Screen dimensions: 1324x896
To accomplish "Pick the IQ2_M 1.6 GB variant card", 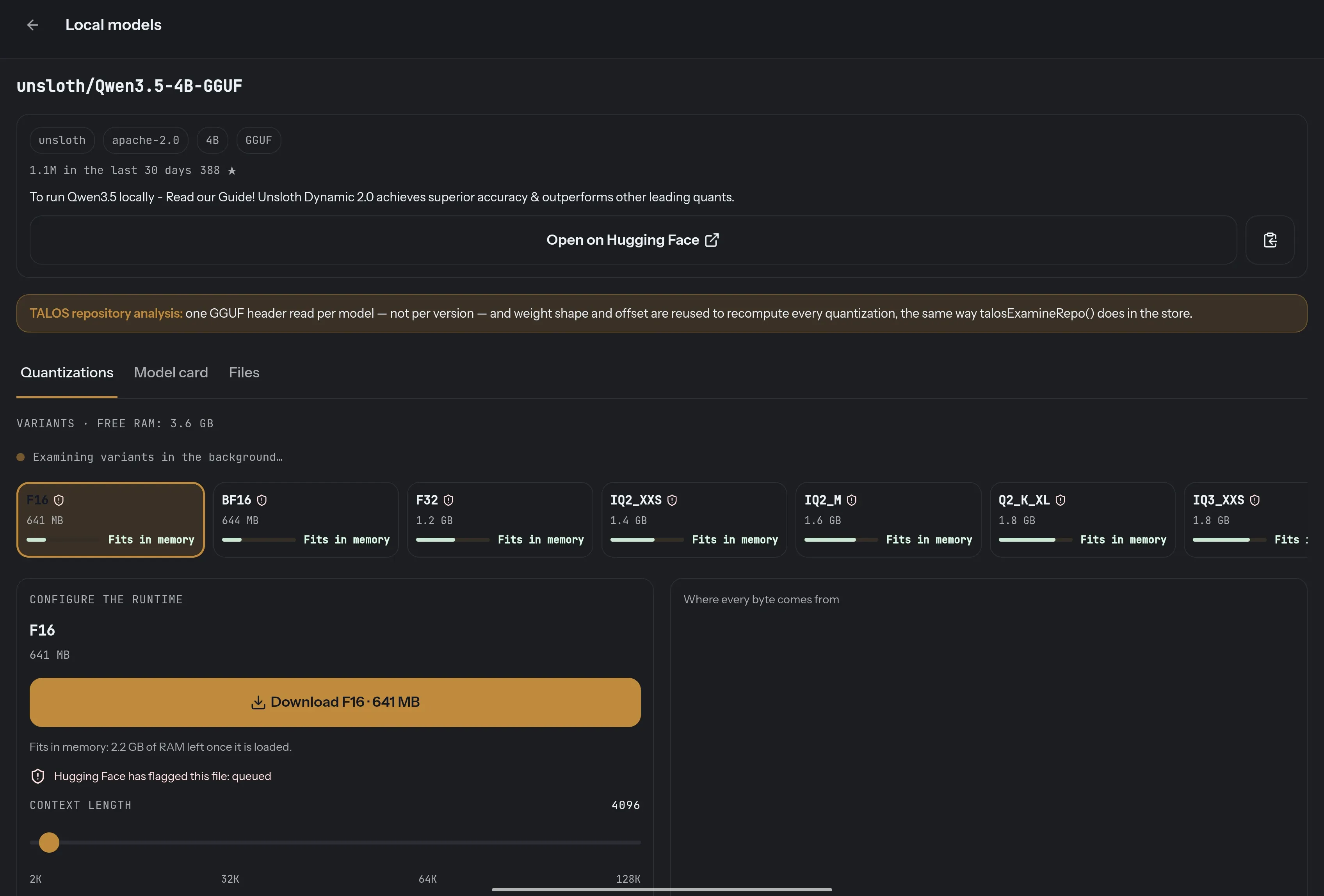I will click(888, 519).
